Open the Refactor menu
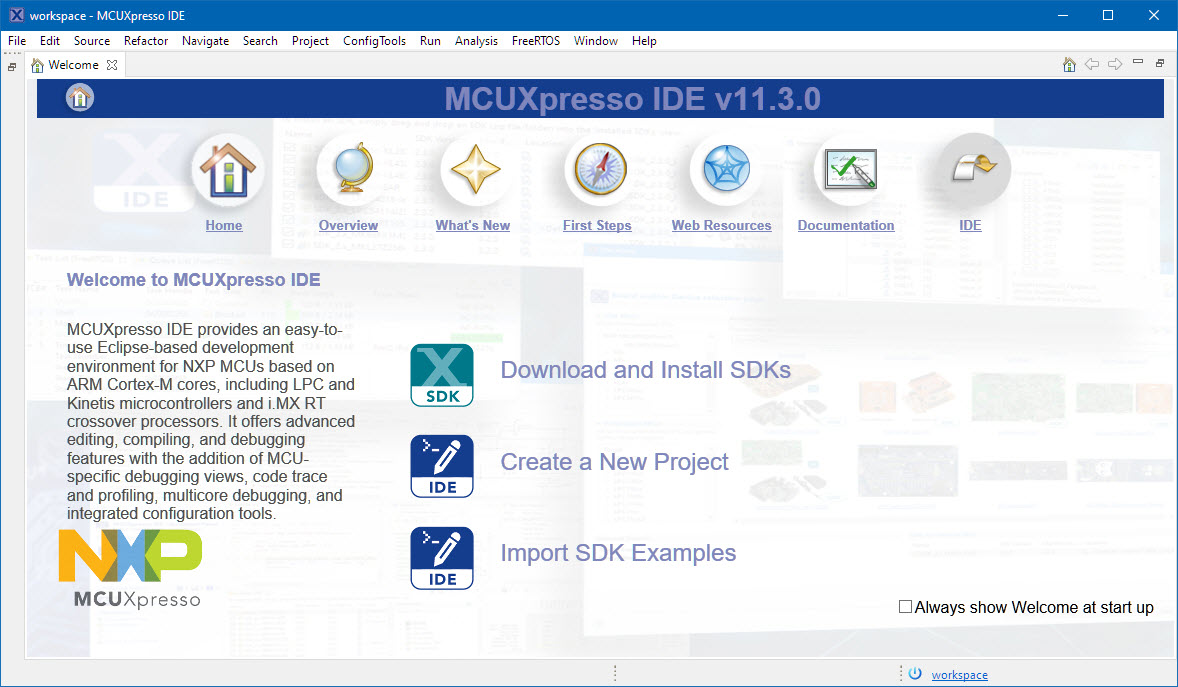The height and width of the screenshot is (687, 1178). [146, 41]
